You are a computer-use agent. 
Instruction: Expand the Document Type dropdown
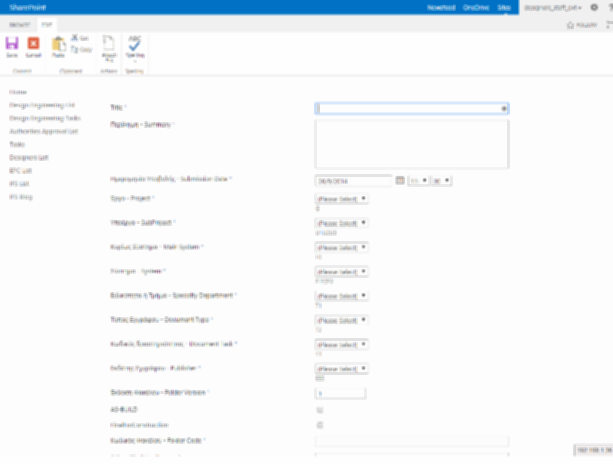[342, 320]
